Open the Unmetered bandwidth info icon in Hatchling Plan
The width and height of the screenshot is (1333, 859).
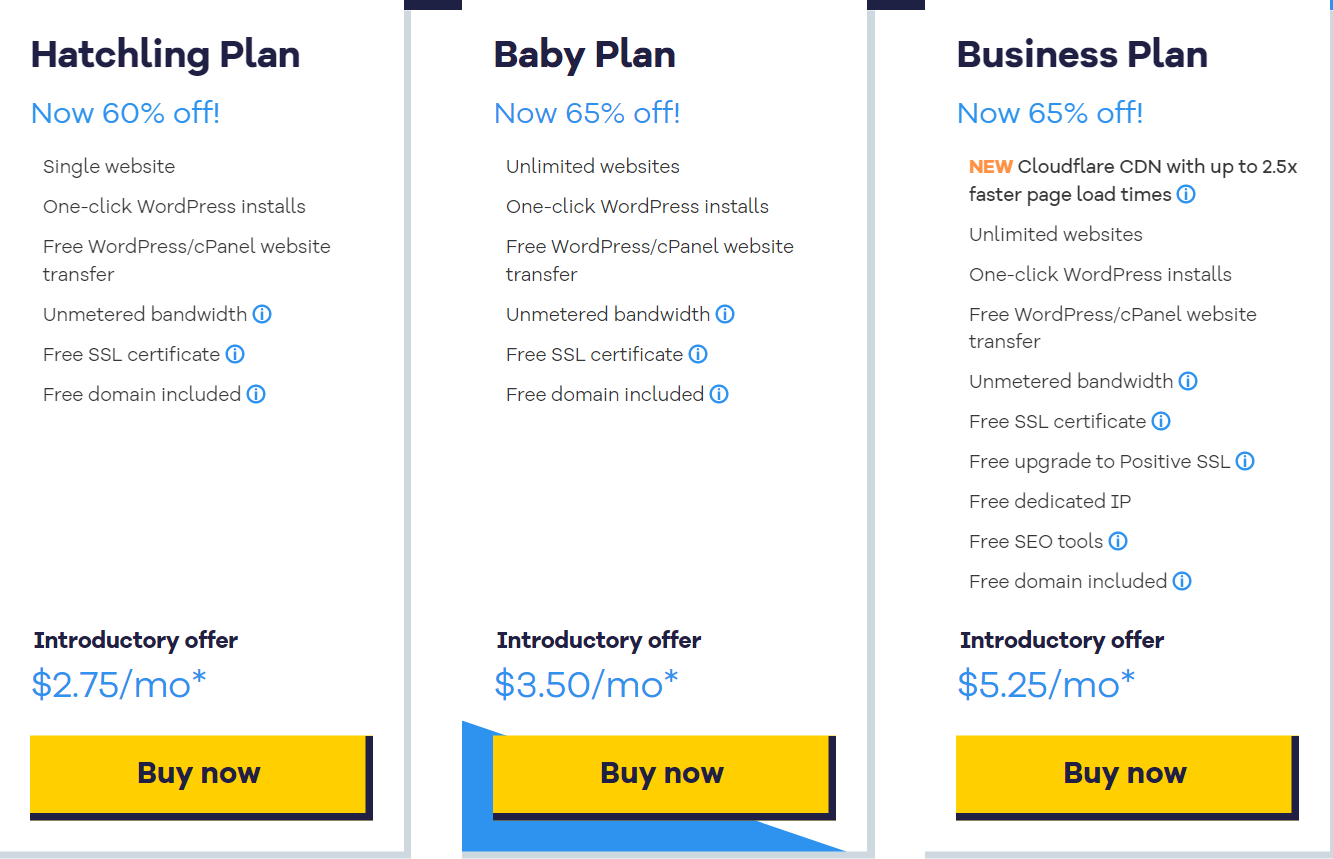click(262, 314)
